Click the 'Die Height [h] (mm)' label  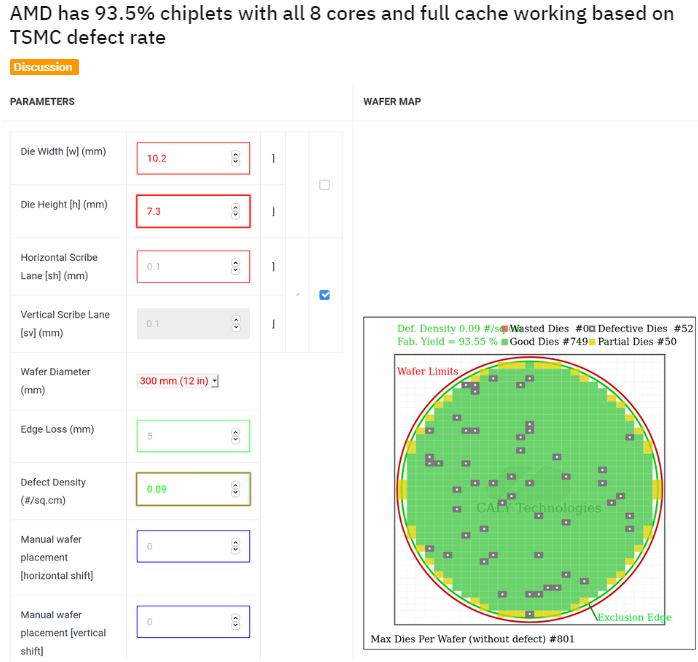tap(64, 204)
